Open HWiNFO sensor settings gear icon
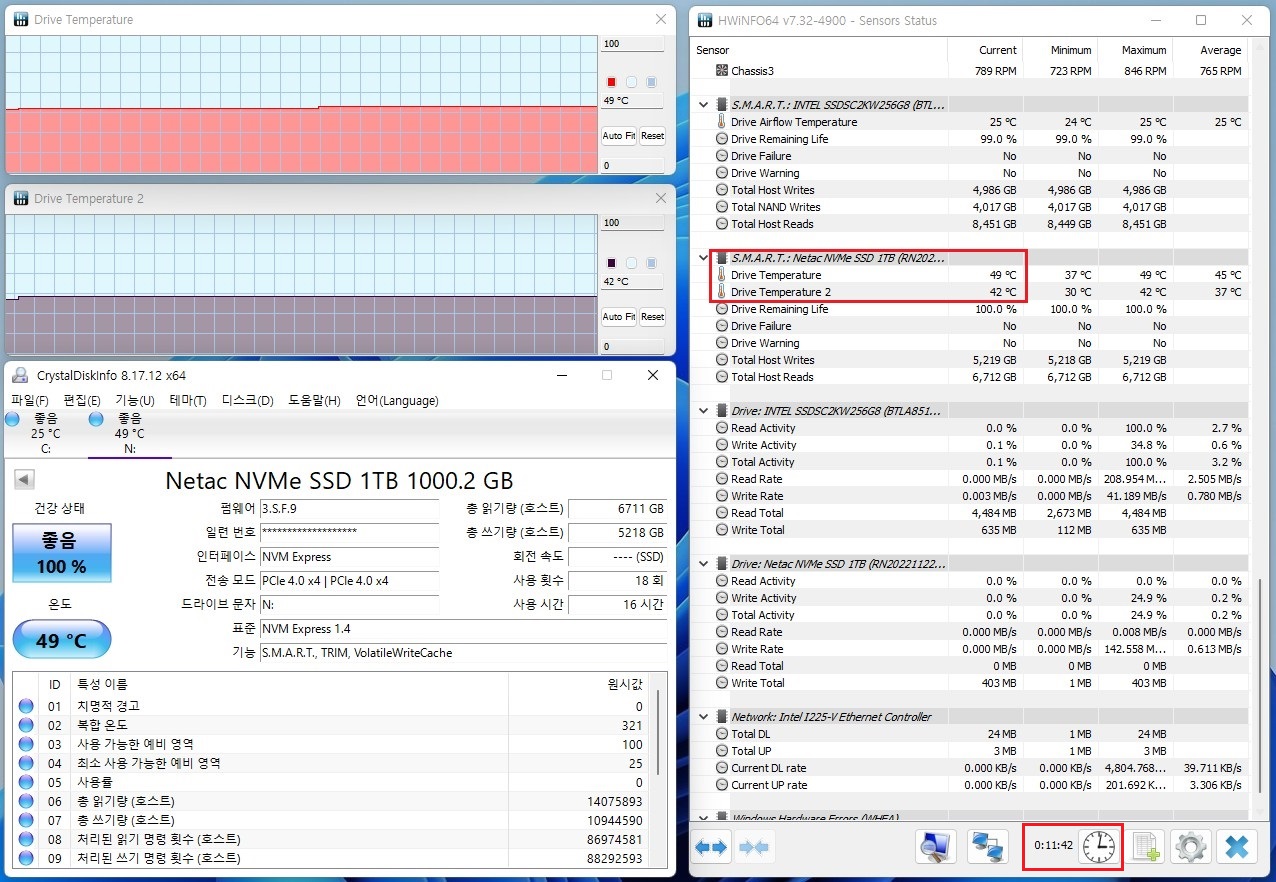 click(1190, 847)
